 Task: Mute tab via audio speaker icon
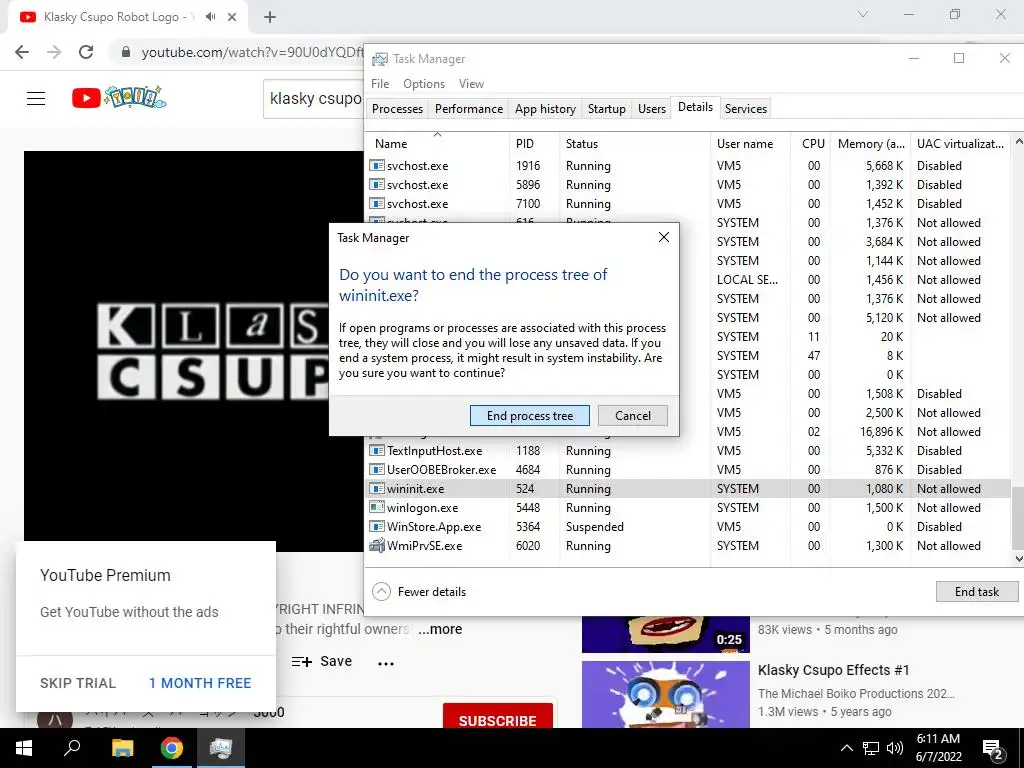click(x=210, y=17)
